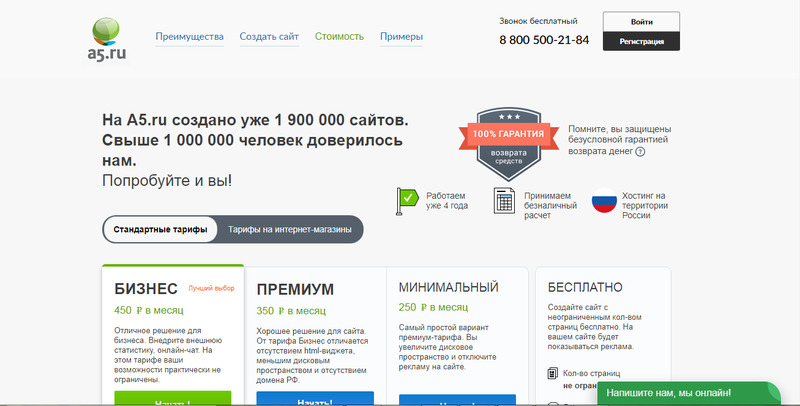Image resolution: width=800 pixels, height=406 pixels.
Task: Open the Преимущества menu link
Action: [189, 37]
